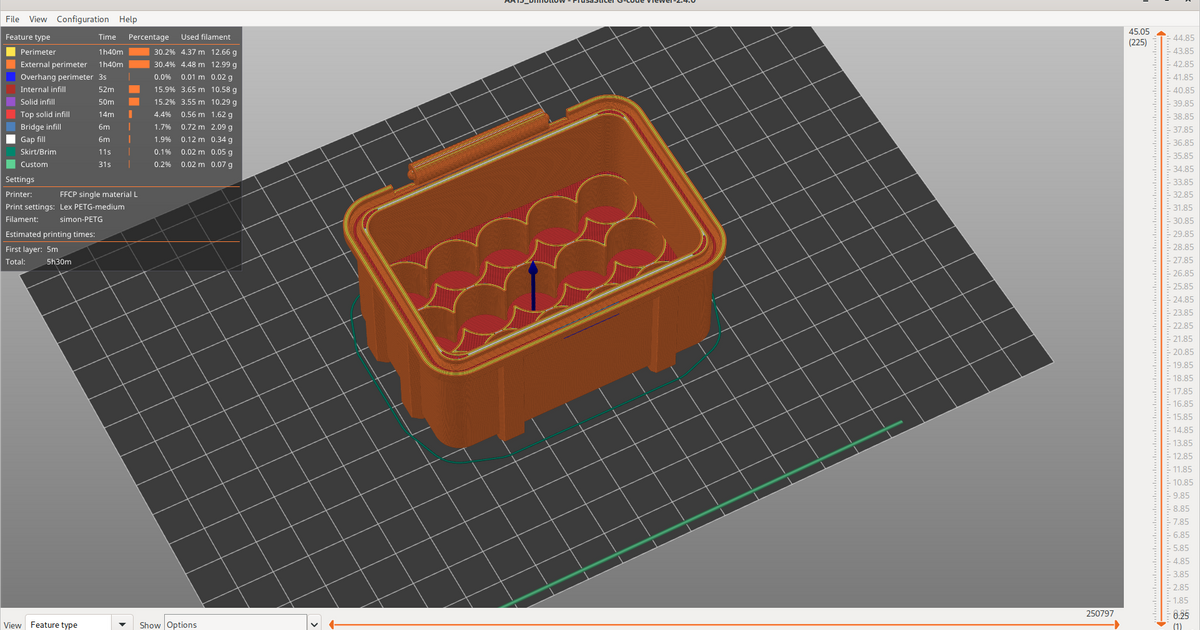This screenshot has height=630, width=1200.
Task: Expand the Show Options dropdown chevron
Action: pyautogui.click(x=314, y=624)
